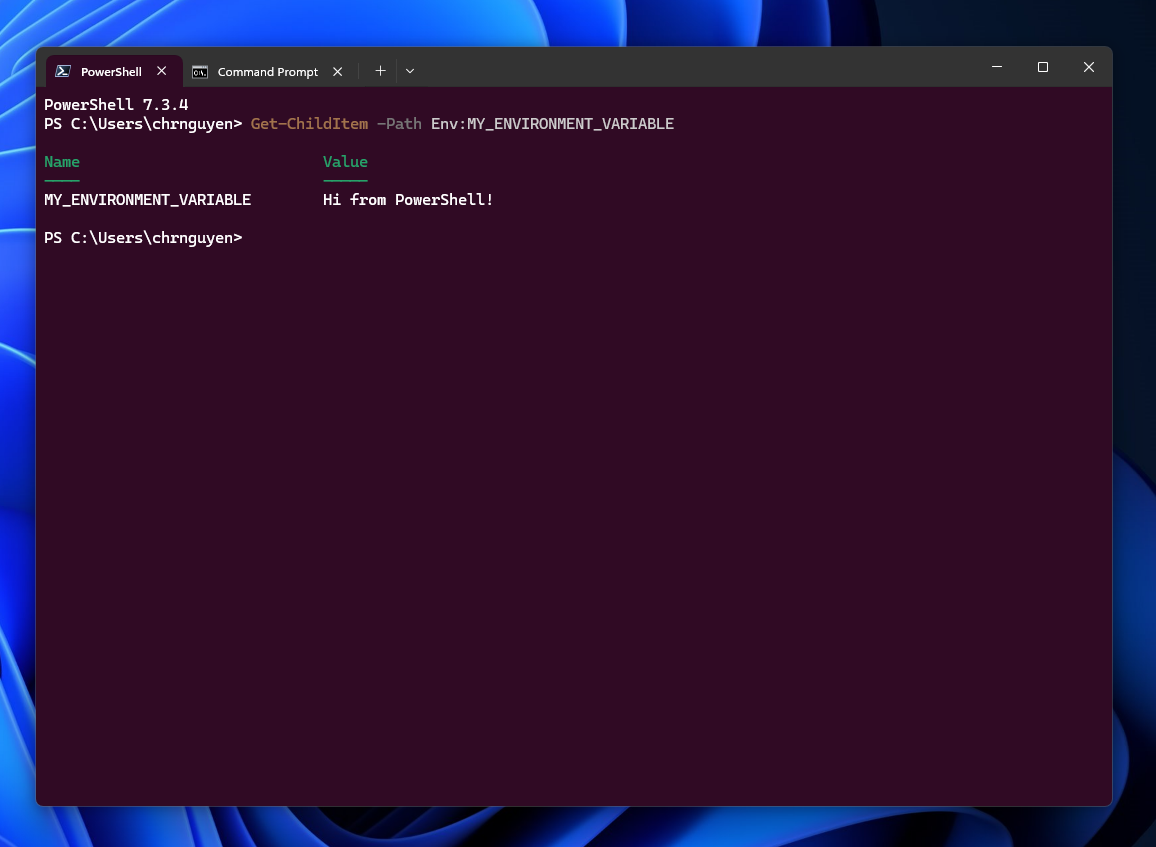
Task: Click the Hi from PowerShell! value text
Action: 407,199
